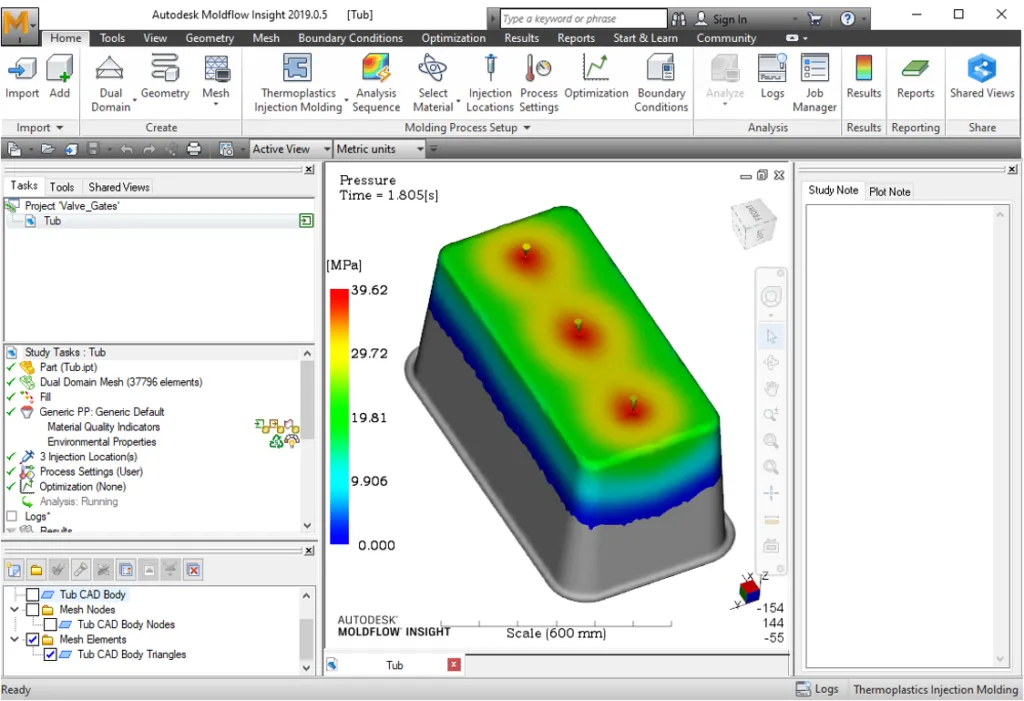The width and height of the screenshot is (1024, 701).
Task: Collapse the Mesh Nodes tree node
Action: coord(14,610)
